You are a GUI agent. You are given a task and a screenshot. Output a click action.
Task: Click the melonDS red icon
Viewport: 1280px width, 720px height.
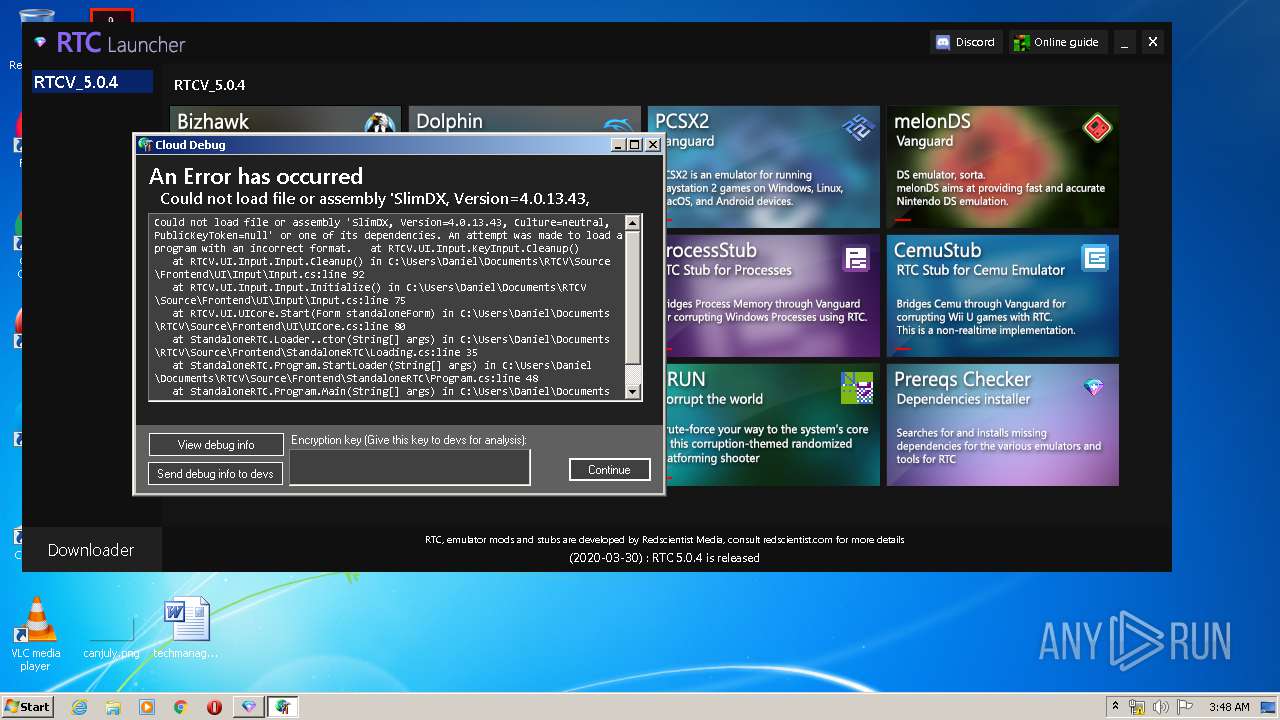(x=1097, y=128)
